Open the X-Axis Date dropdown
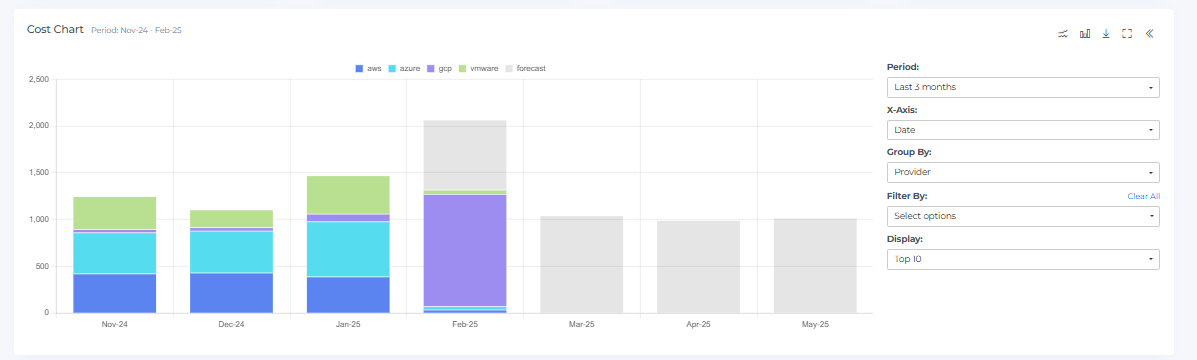 1023,130
